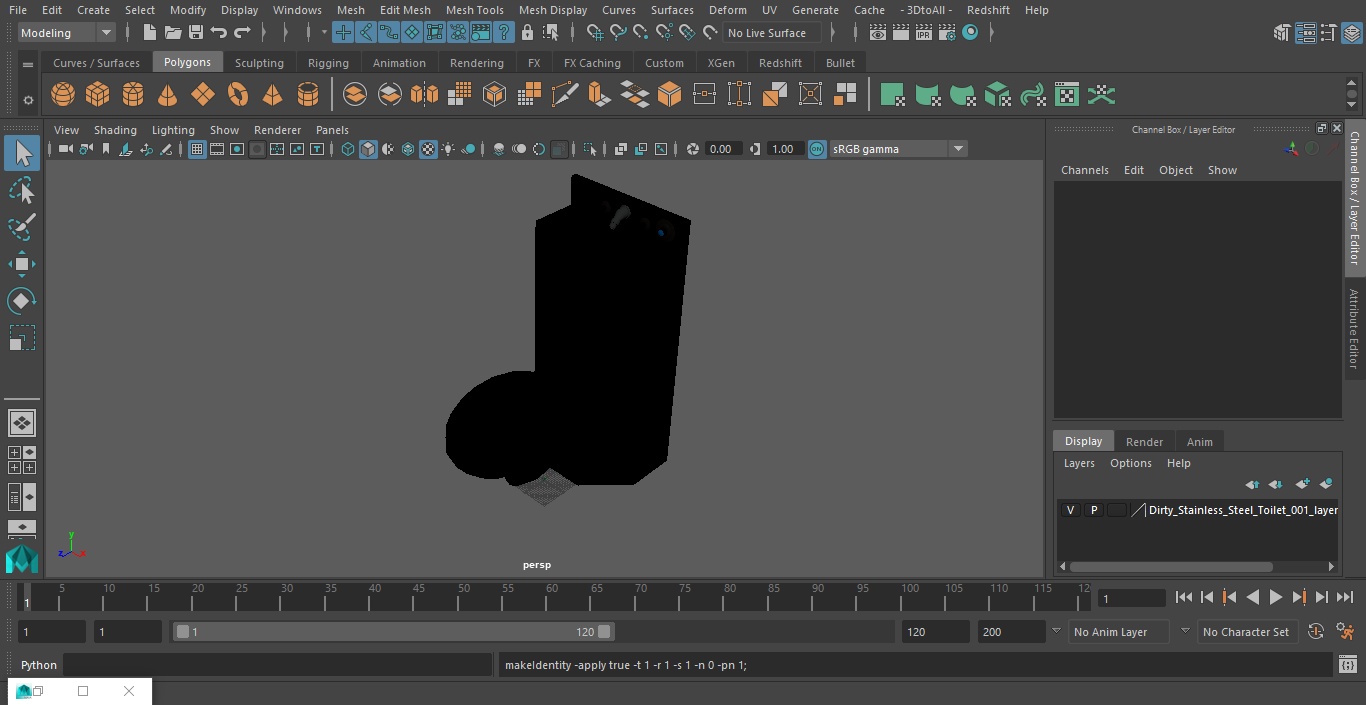The width and height of the screenshot is (1366, 705).
Task: Switch to the Sculpting shelf tab
Action: pos(259,63)
